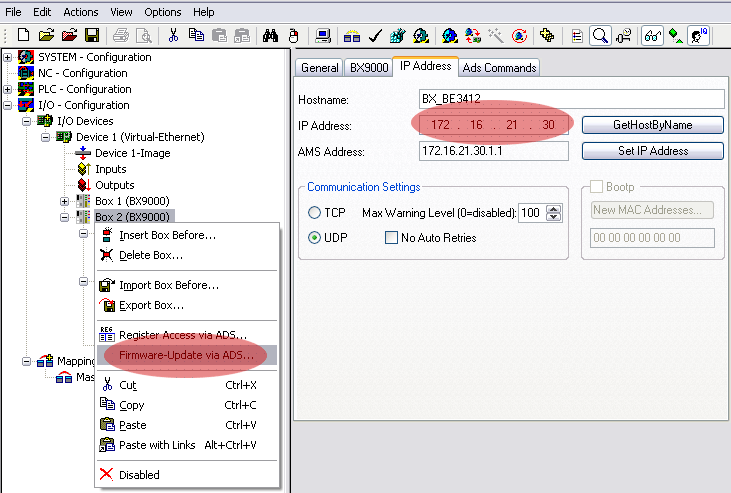
Task: Click the GetHostByName button
Action: pos(653,125)
